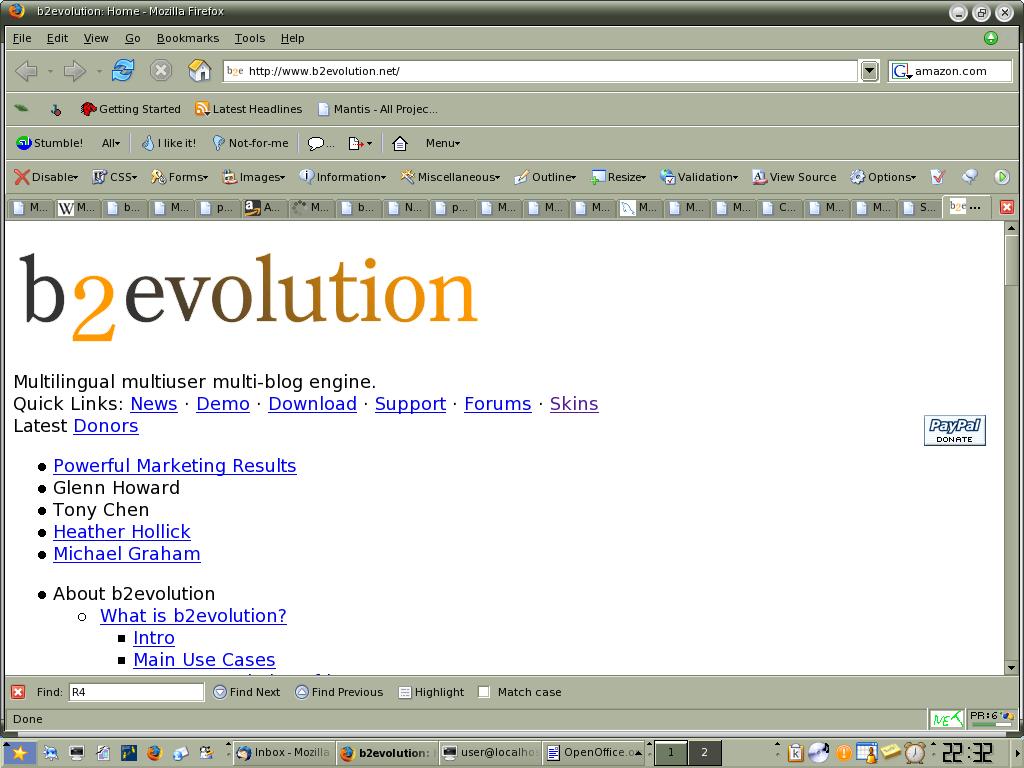Click the Back arrow navigation button
1024x768 pixels.
[x=26, y=71]
